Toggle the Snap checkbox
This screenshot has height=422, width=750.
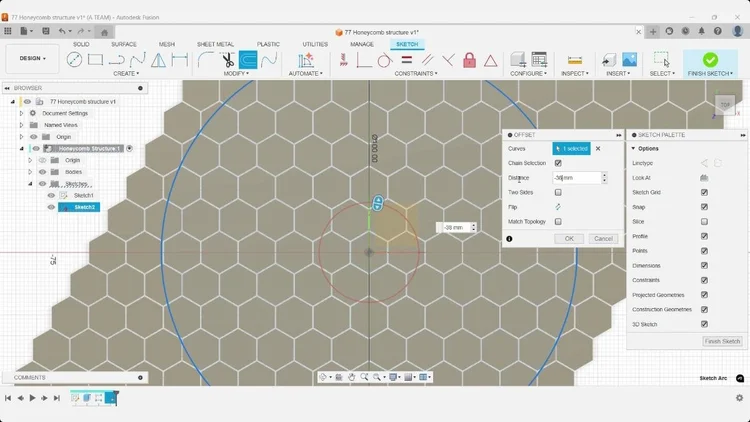click(704, 207)
